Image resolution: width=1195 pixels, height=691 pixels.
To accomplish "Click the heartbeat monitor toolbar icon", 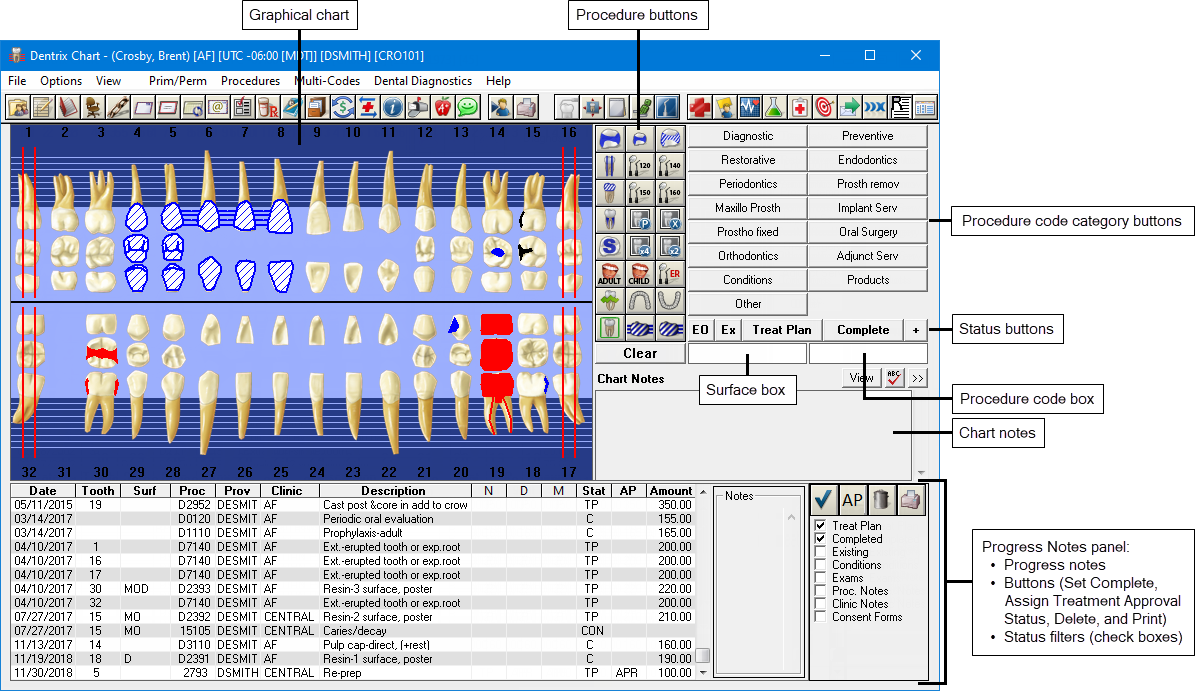I will [749, 107].
